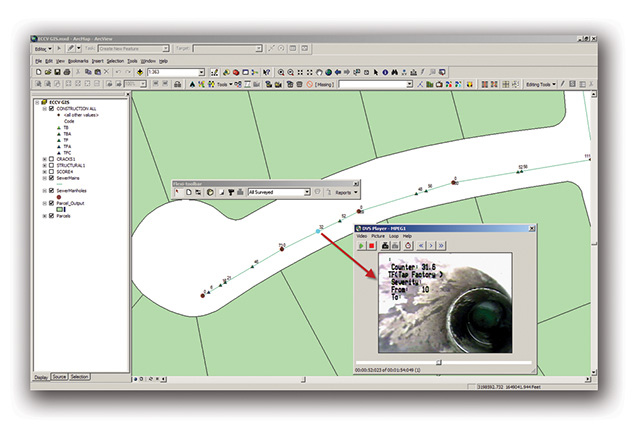Click the Editor dropdown button
This screenshot has height=428, width=640.
pos(42,48)
